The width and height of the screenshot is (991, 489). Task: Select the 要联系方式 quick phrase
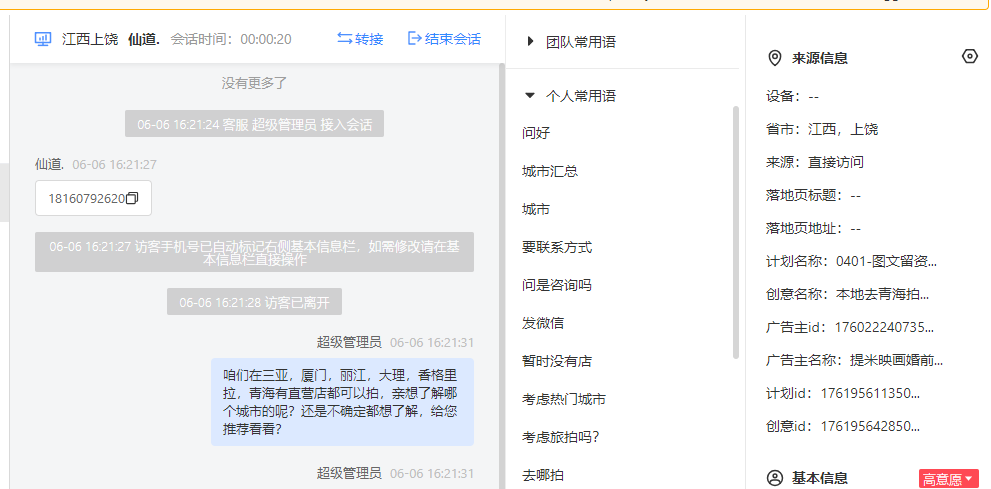pyautogui.click(x=557, y=247)
